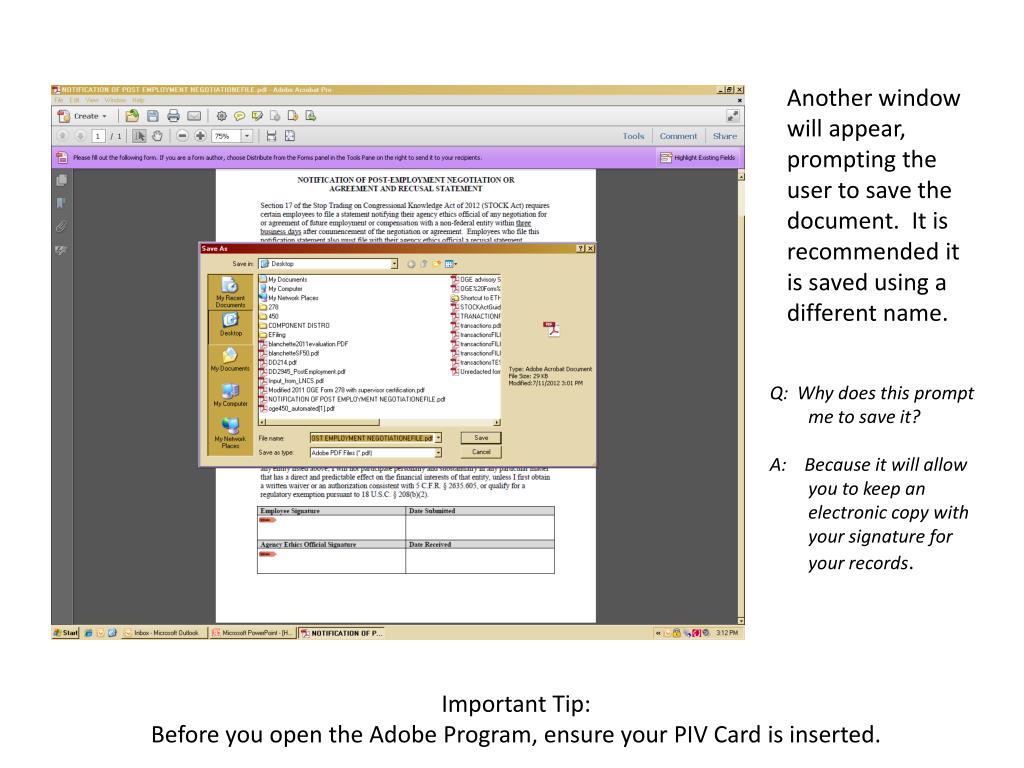Open Attachments paperclip panel in left sidebar
The image size is (1024, 768).
tap(61, 227)
